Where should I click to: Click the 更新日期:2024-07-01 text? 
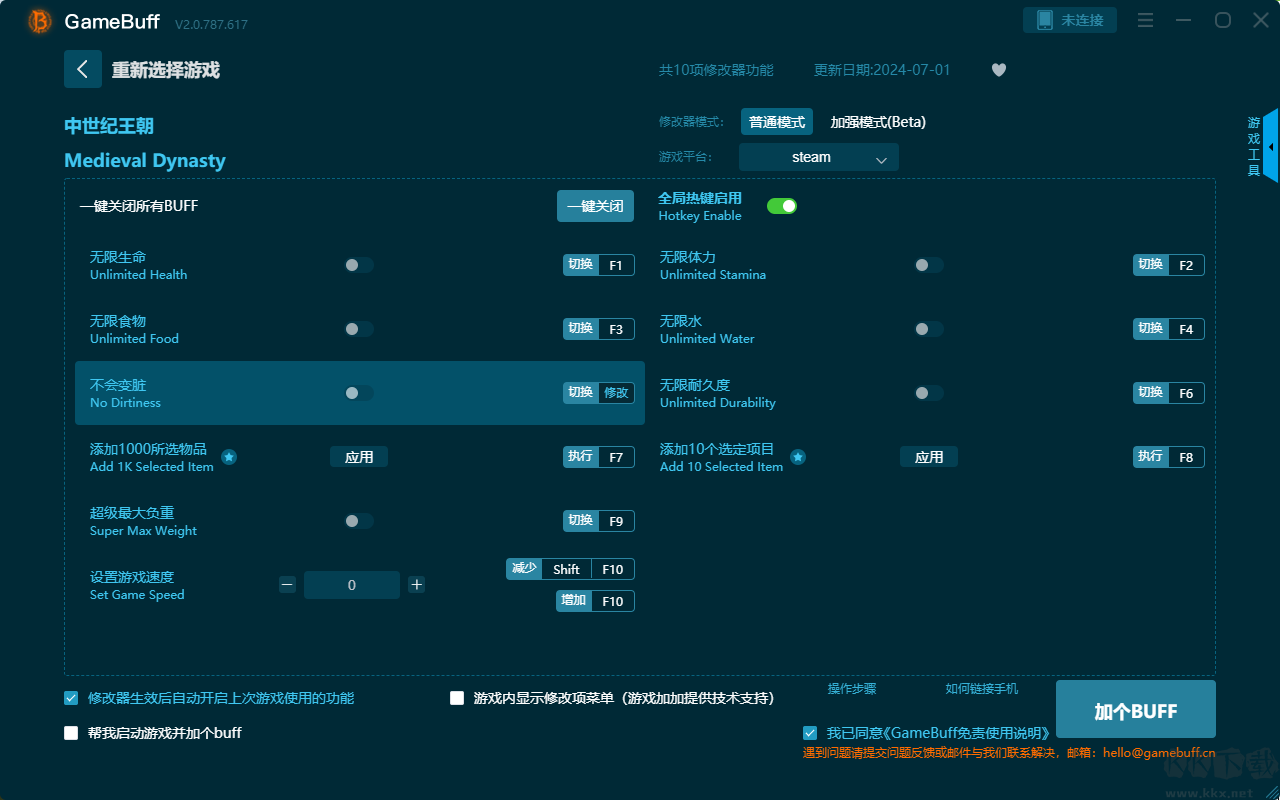click(x=882, y=70)
